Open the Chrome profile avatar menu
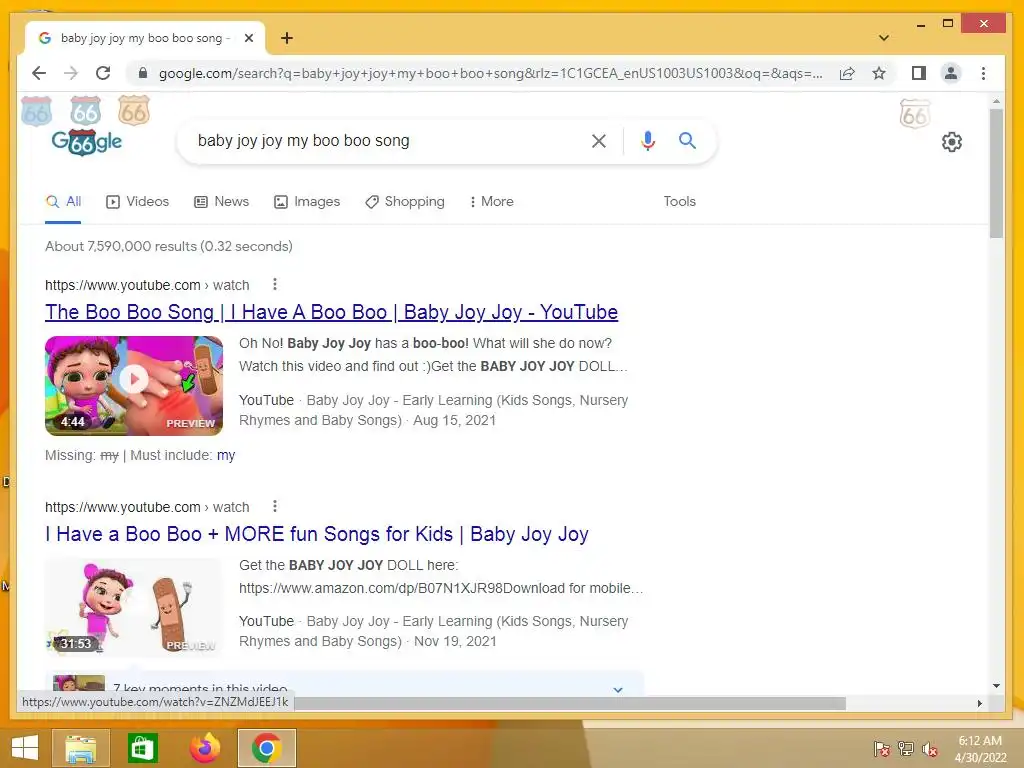Image resolution: width=1024 pixels, height=768 pixels. 951,73
